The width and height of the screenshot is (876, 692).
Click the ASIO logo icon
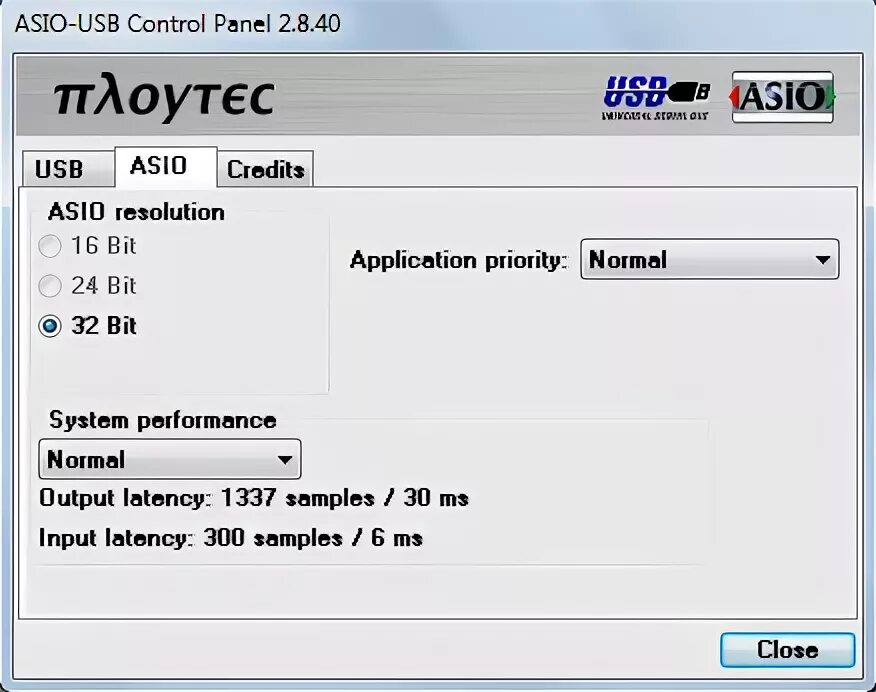coord(782,97)
